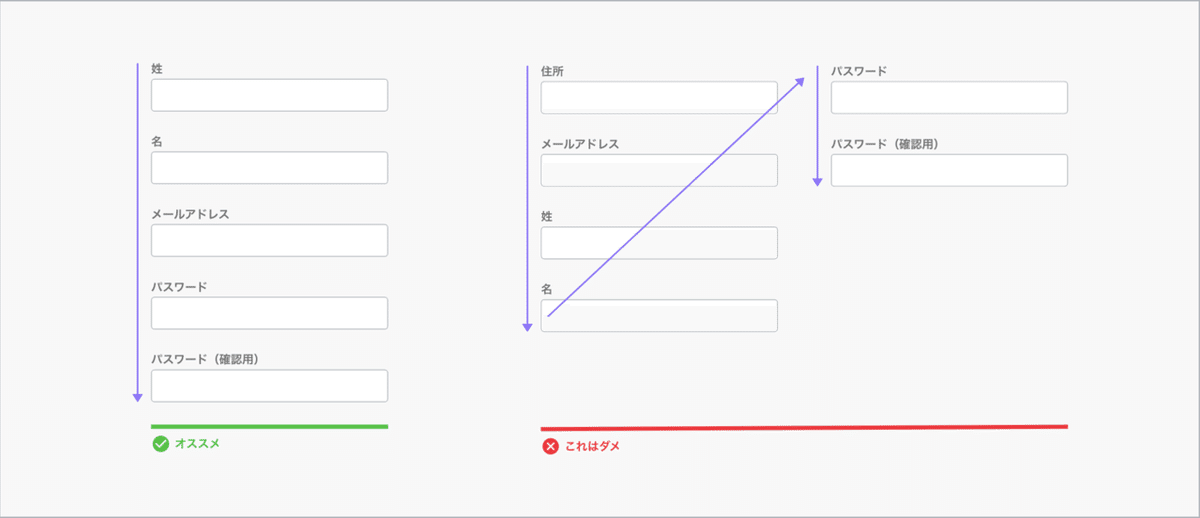Click パスワード input in the recommended single-column form
The image size is (1200, 518).
tap(269, 313)
